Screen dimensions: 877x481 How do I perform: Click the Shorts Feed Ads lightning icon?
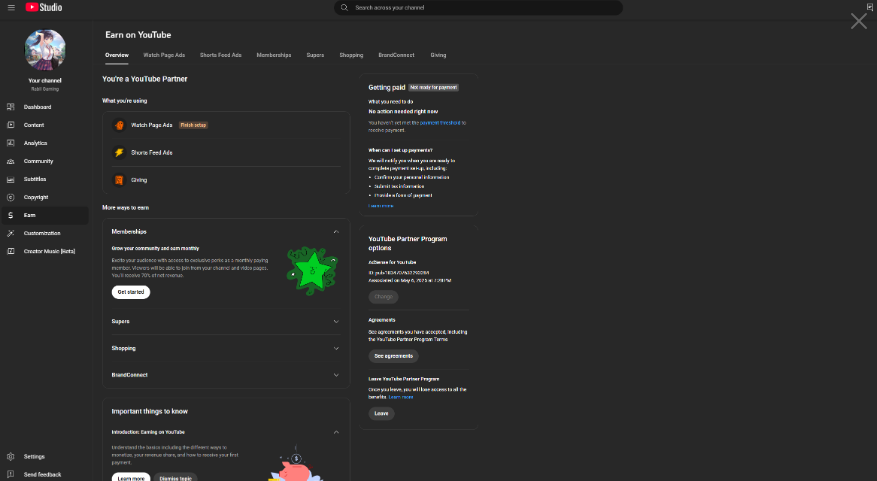119,152
